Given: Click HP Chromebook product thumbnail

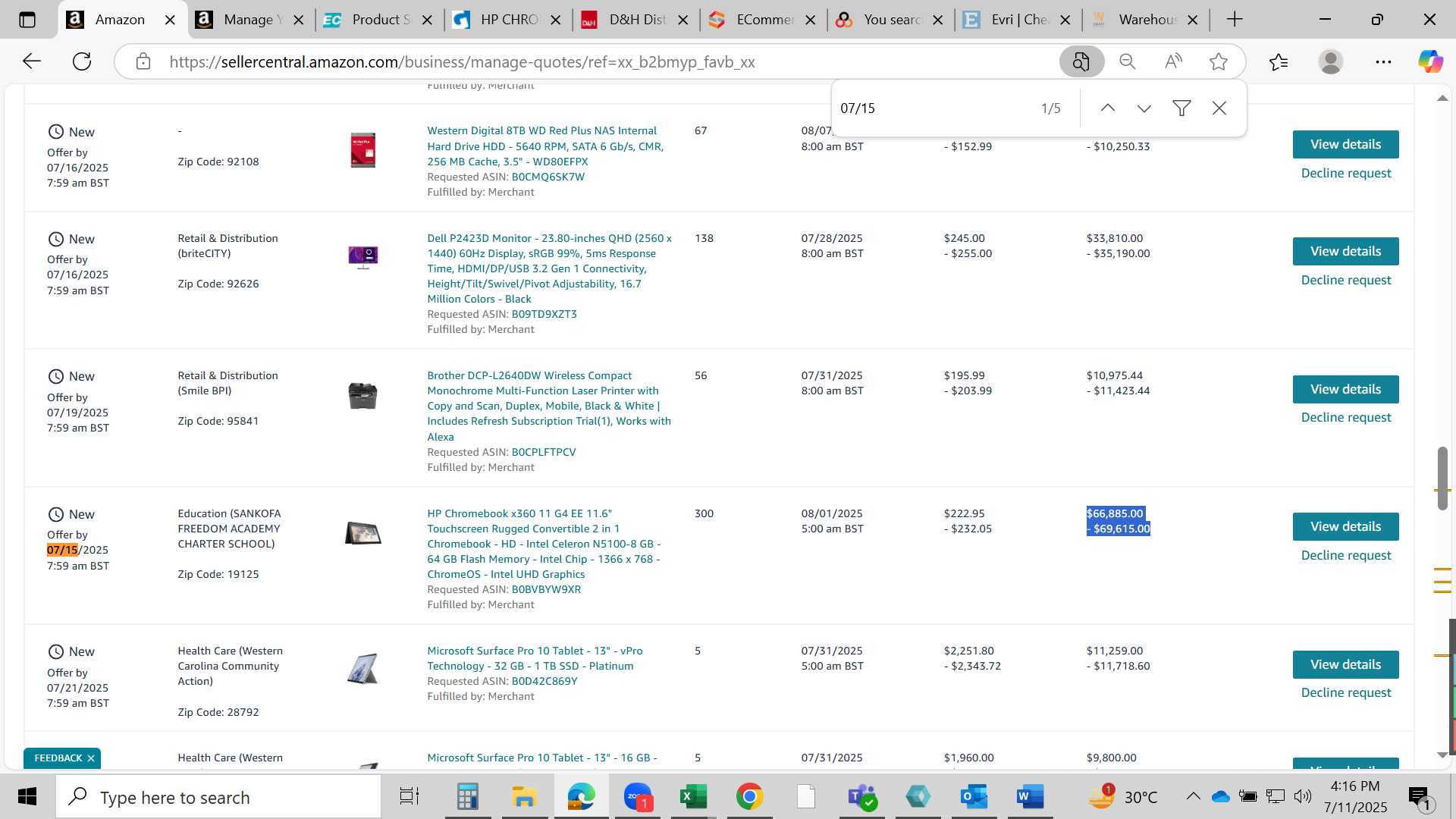Looking at the screenshot, I should point(362,533).
